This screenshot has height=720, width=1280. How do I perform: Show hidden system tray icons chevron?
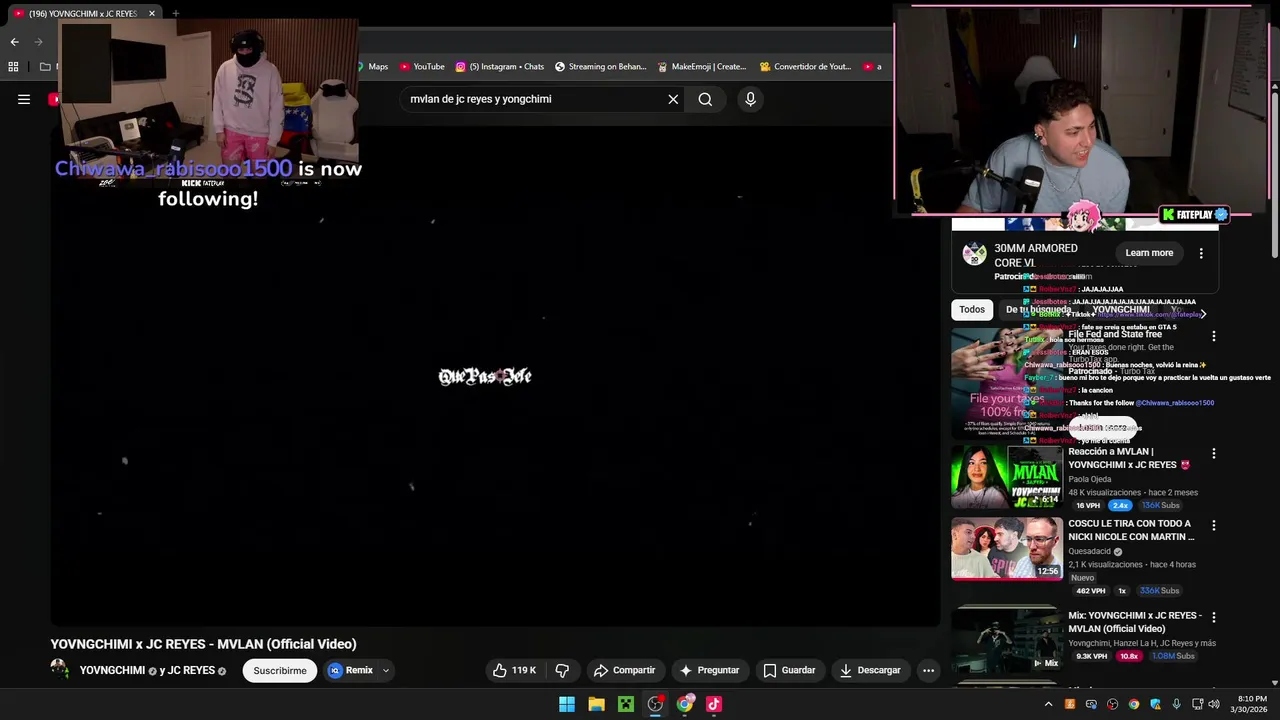pyautogui.click(x=1048, y=704)
